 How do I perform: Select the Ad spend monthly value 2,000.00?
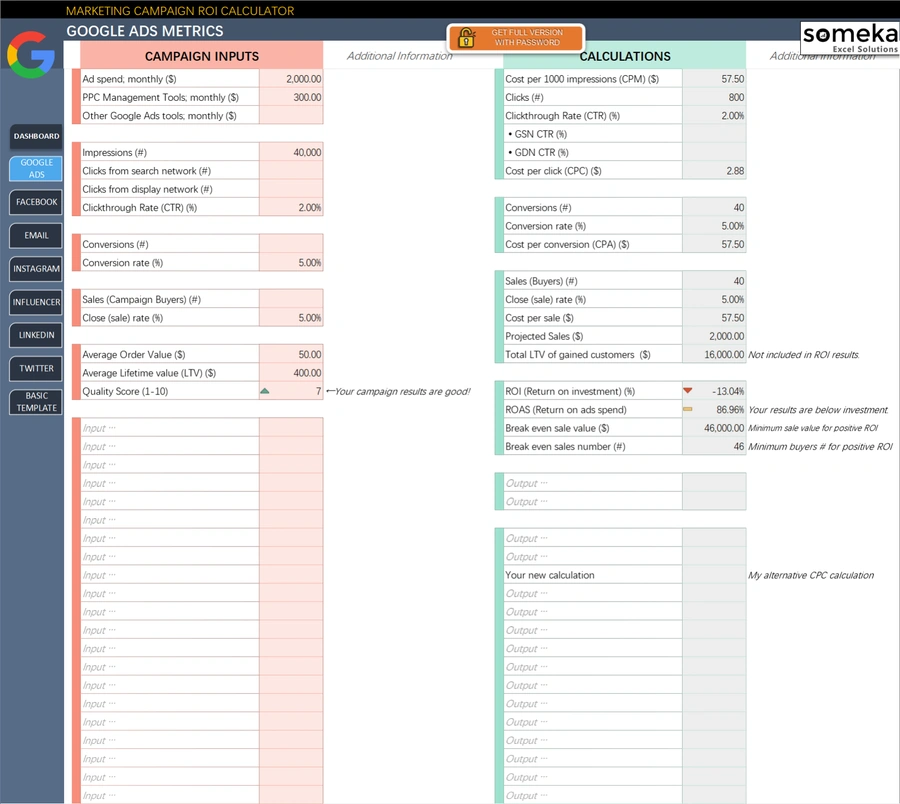(x=291, y=79)
